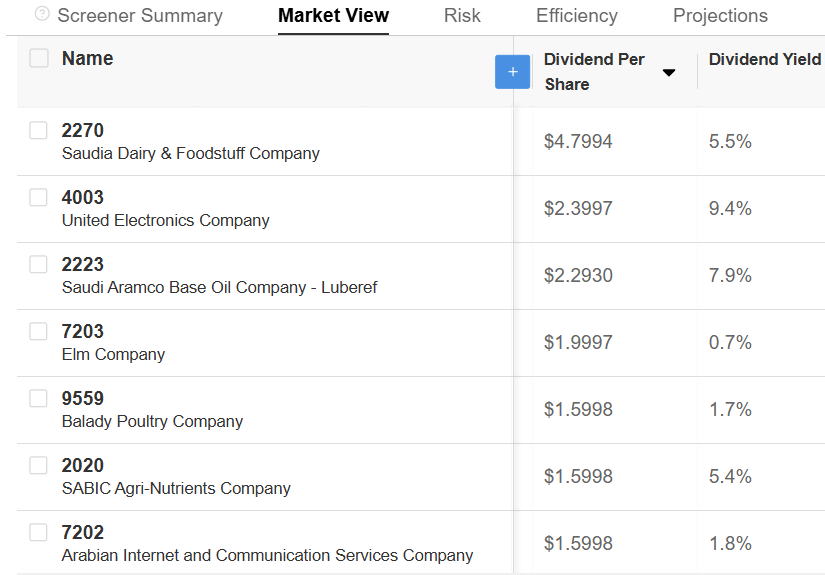825x575 pixels.
Task: Open ticker 2223 link
Action: point(83,264)
